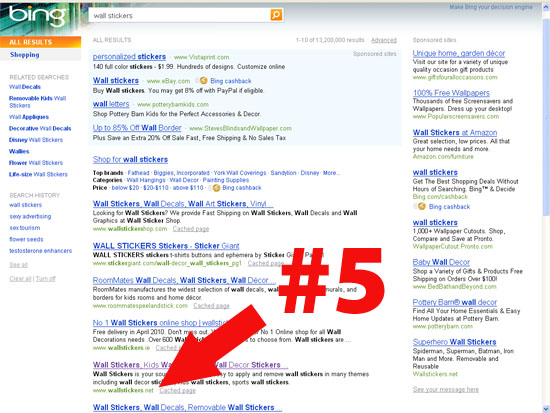Open Cached page for wallstickers.net
Screen dimensions: 550x413
point(177,391)
